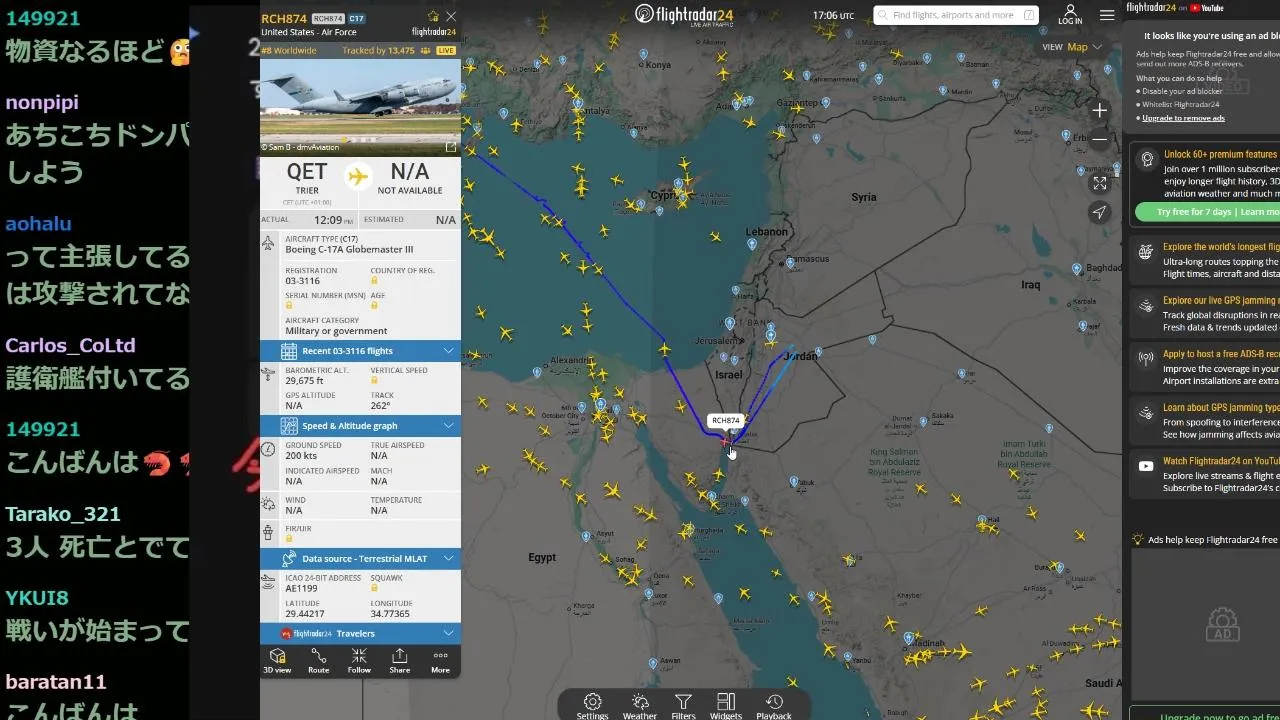This screenshot has height=720, width=1280.
Task: Collapse the Speed & Altitude graph section
Action: pos(360,426)
